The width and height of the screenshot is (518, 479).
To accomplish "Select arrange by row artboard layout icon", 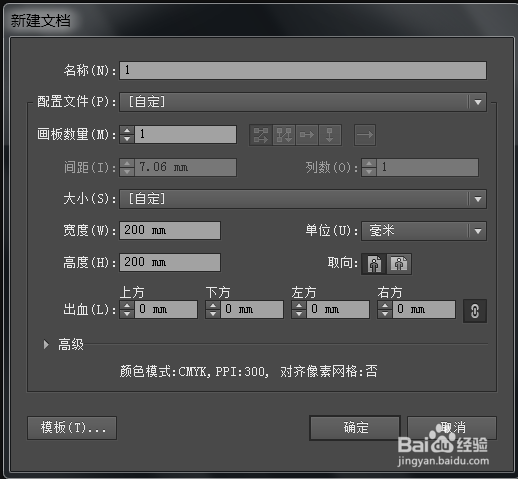I will (307, 135).
